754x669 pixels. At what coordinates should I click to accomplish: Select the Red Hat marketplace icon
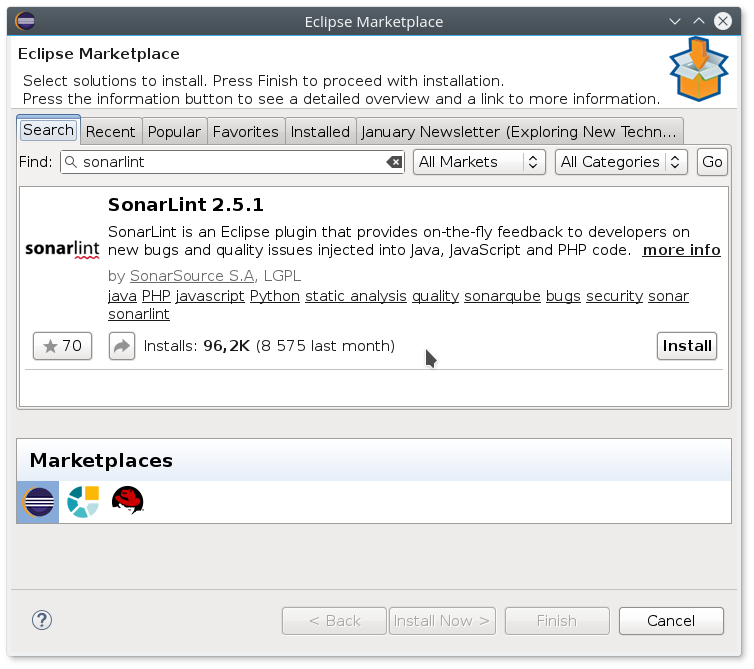(127, 501)
